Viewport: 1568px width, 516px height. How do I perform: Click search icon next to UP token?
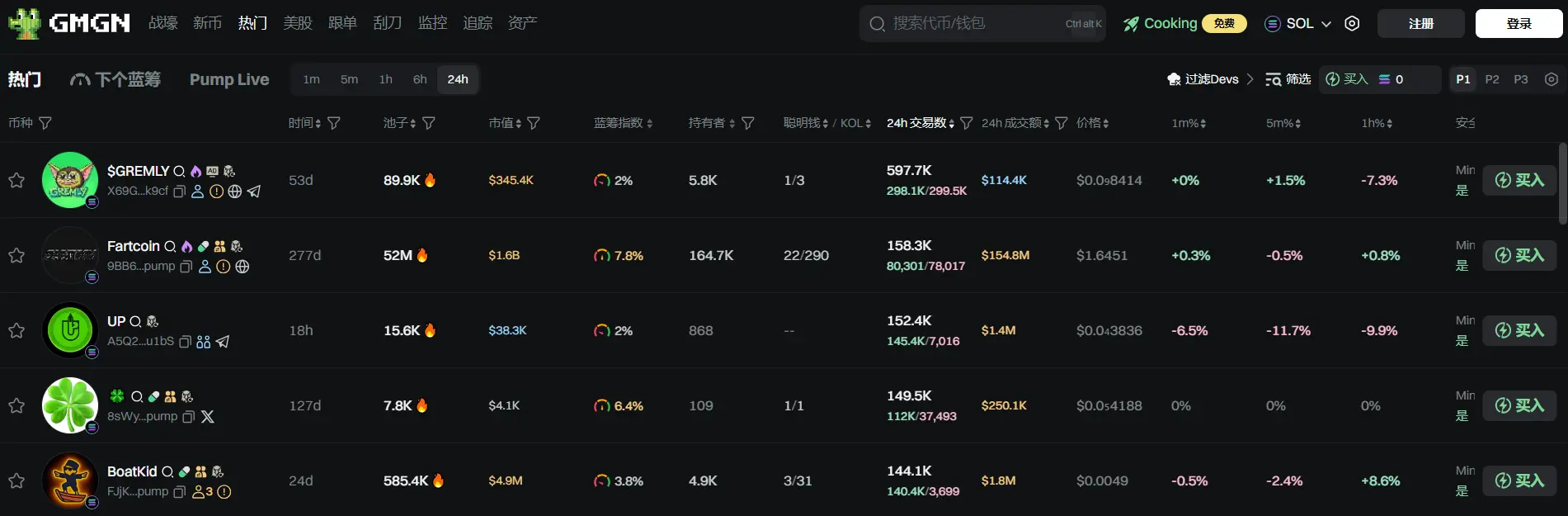click(135, 321)
